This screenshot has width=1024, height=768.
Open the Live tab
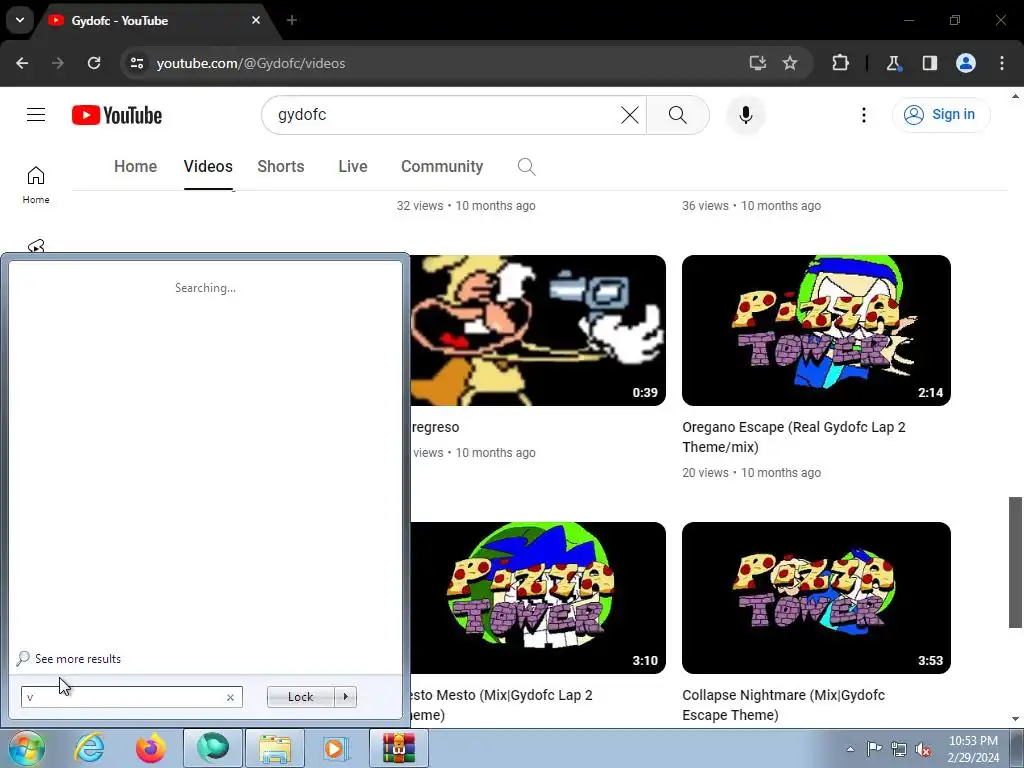pyautogui.click(x=353, y=167)
